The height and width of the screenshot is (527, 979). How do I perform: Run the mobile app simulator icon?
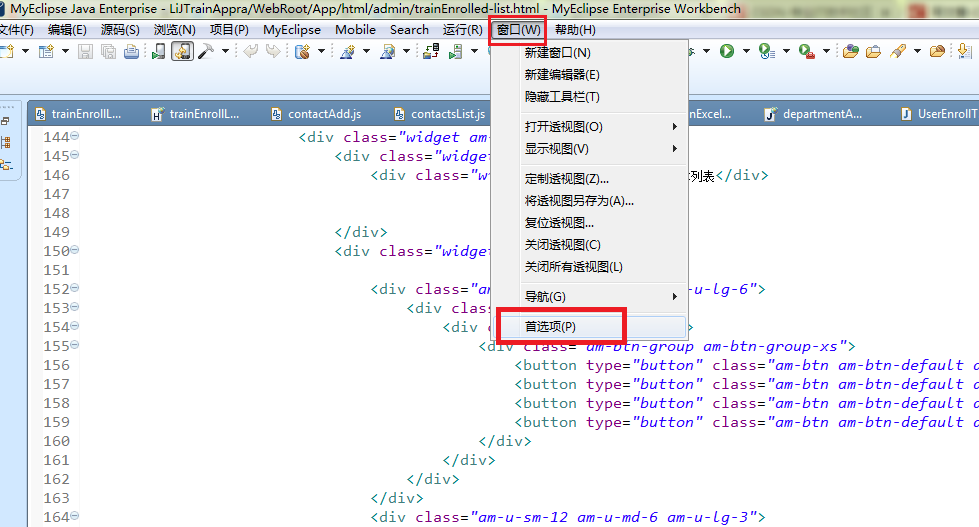pyautogui.click(x=159, y=51)
